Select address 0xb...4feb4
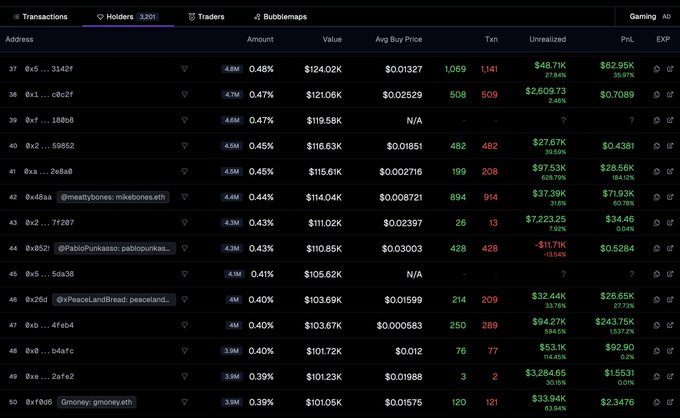This screenshot has height=418, width=680. (x=49, y=325)
